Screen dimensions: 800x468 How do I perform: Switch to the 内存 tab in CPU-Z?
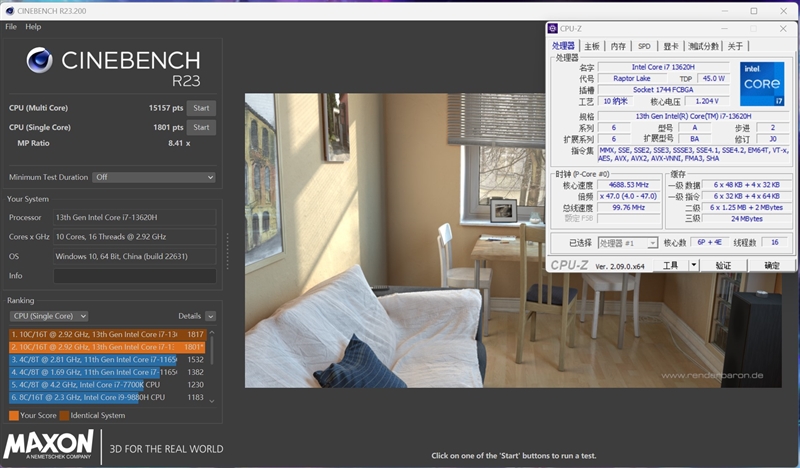point(618,46)
